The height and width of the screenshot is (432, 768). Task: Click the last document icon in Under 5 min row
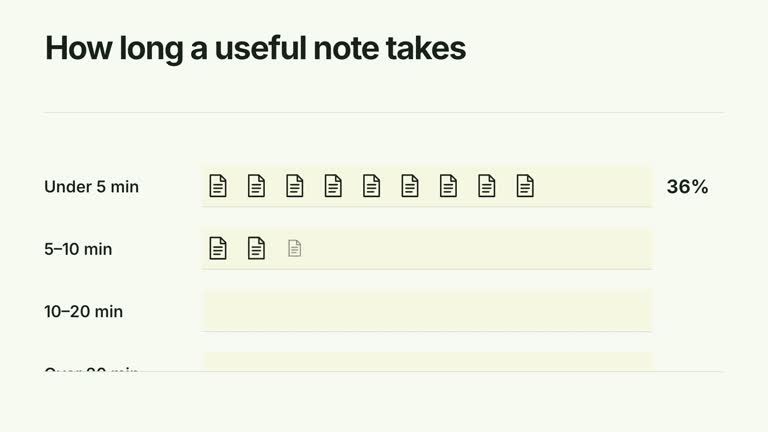(525, 186)
